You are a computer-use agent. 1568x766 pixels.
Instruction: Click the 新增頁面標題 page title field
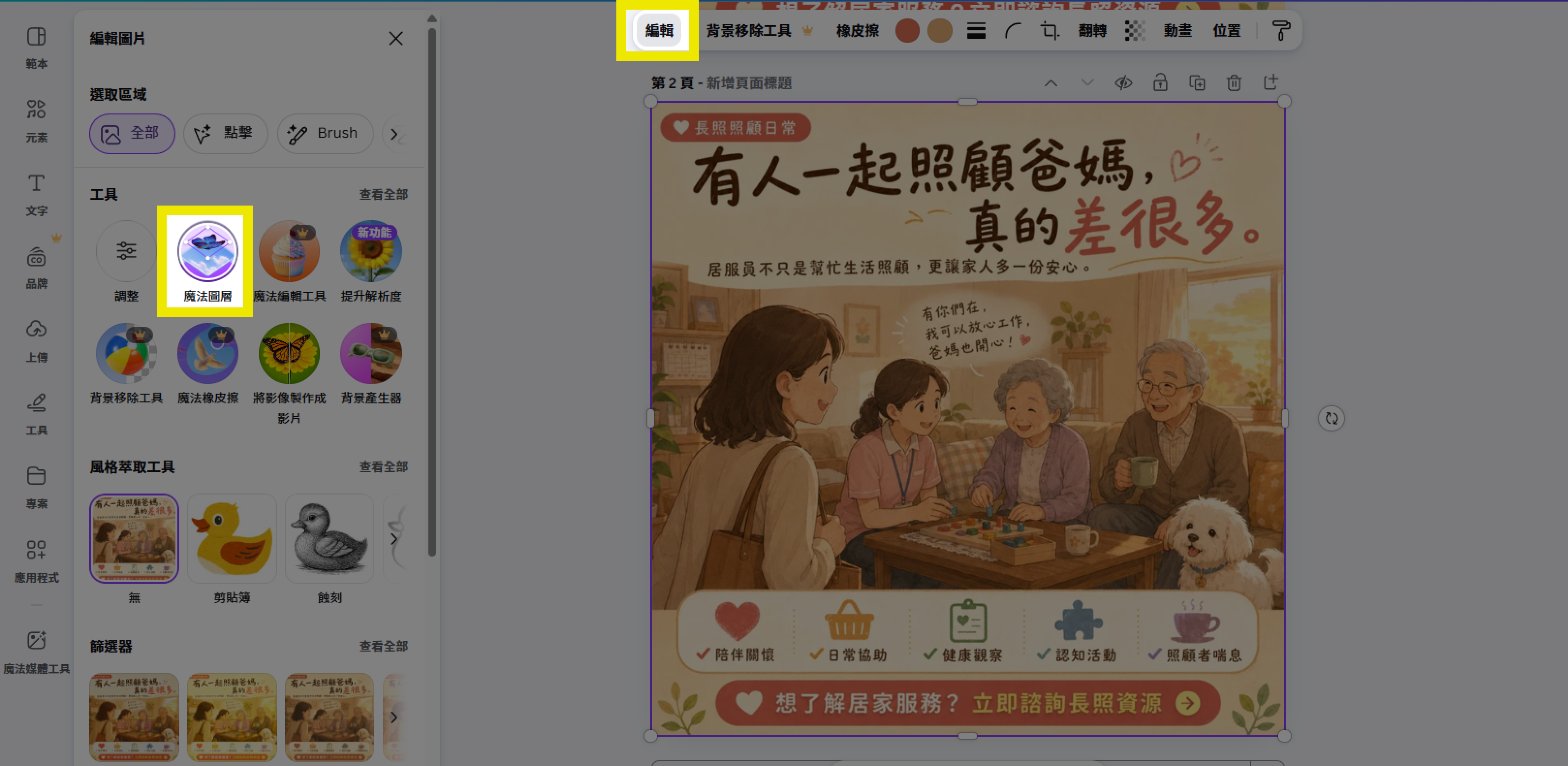749,83
